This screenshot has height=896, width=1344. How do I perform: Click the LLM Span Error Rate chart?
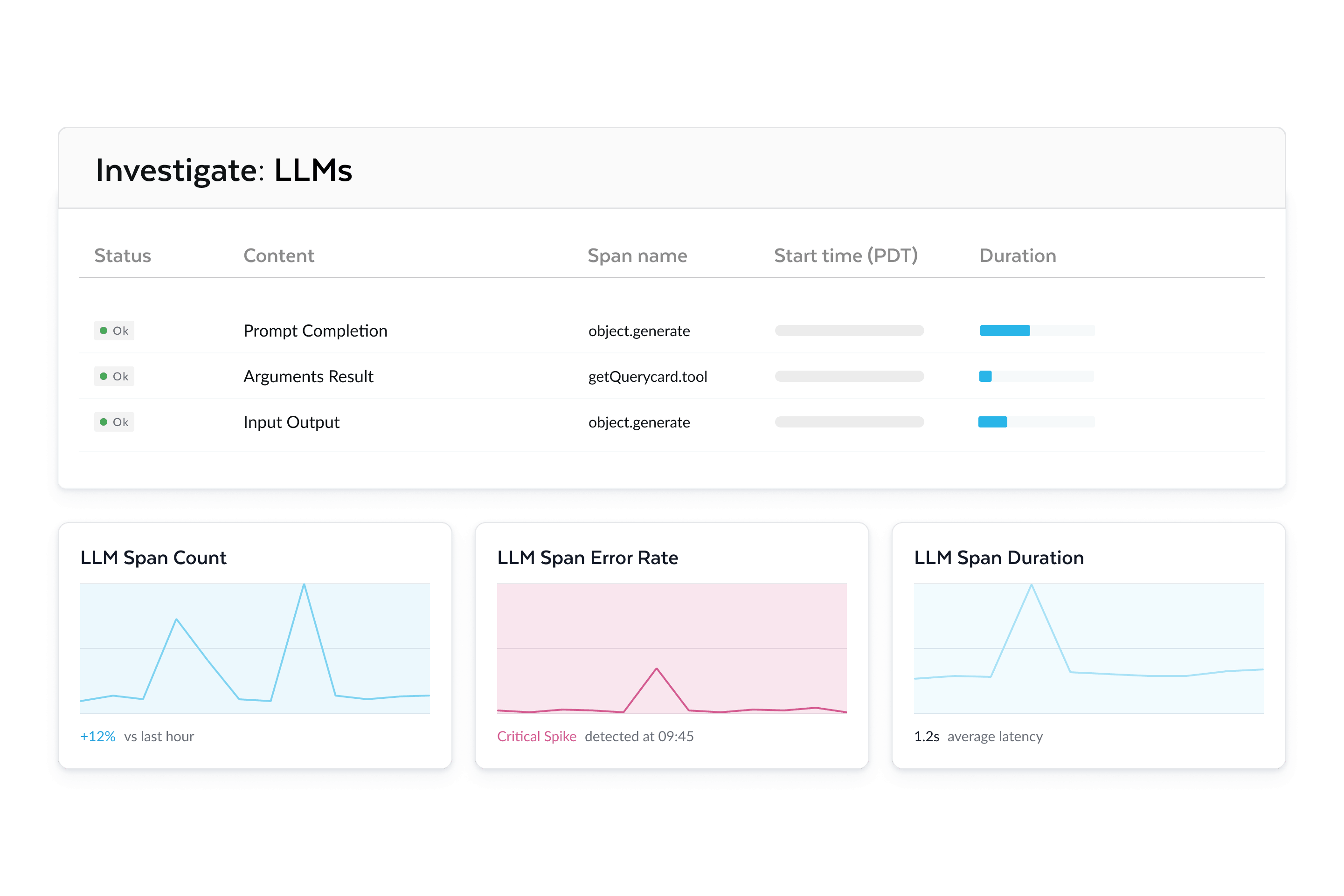click(x=672, y=648)
